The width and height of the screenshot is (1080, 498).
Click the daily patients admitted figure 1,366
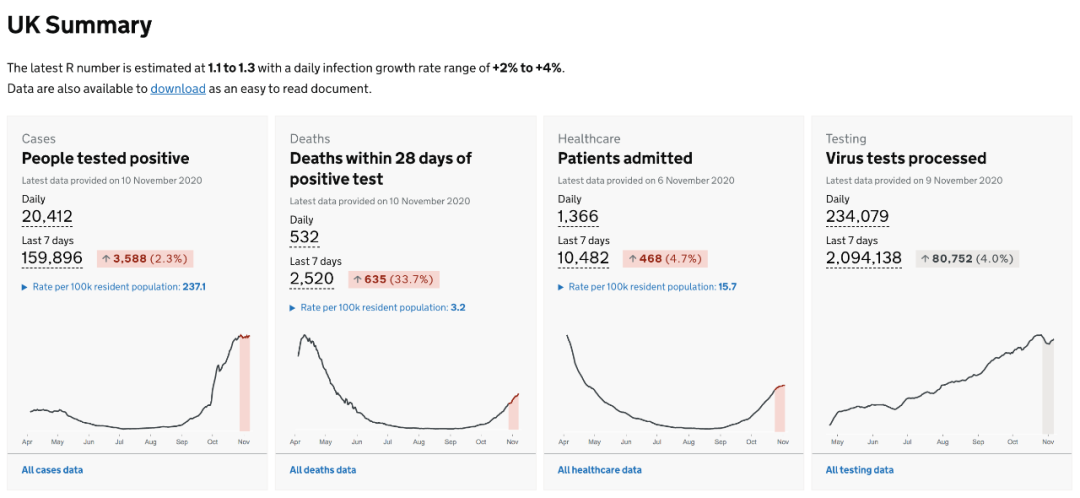tap(577, 217)
